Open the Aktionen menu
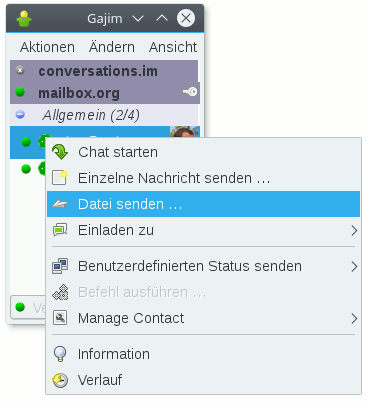Viewport: 369px width, 402px height. tap(47, 47)
